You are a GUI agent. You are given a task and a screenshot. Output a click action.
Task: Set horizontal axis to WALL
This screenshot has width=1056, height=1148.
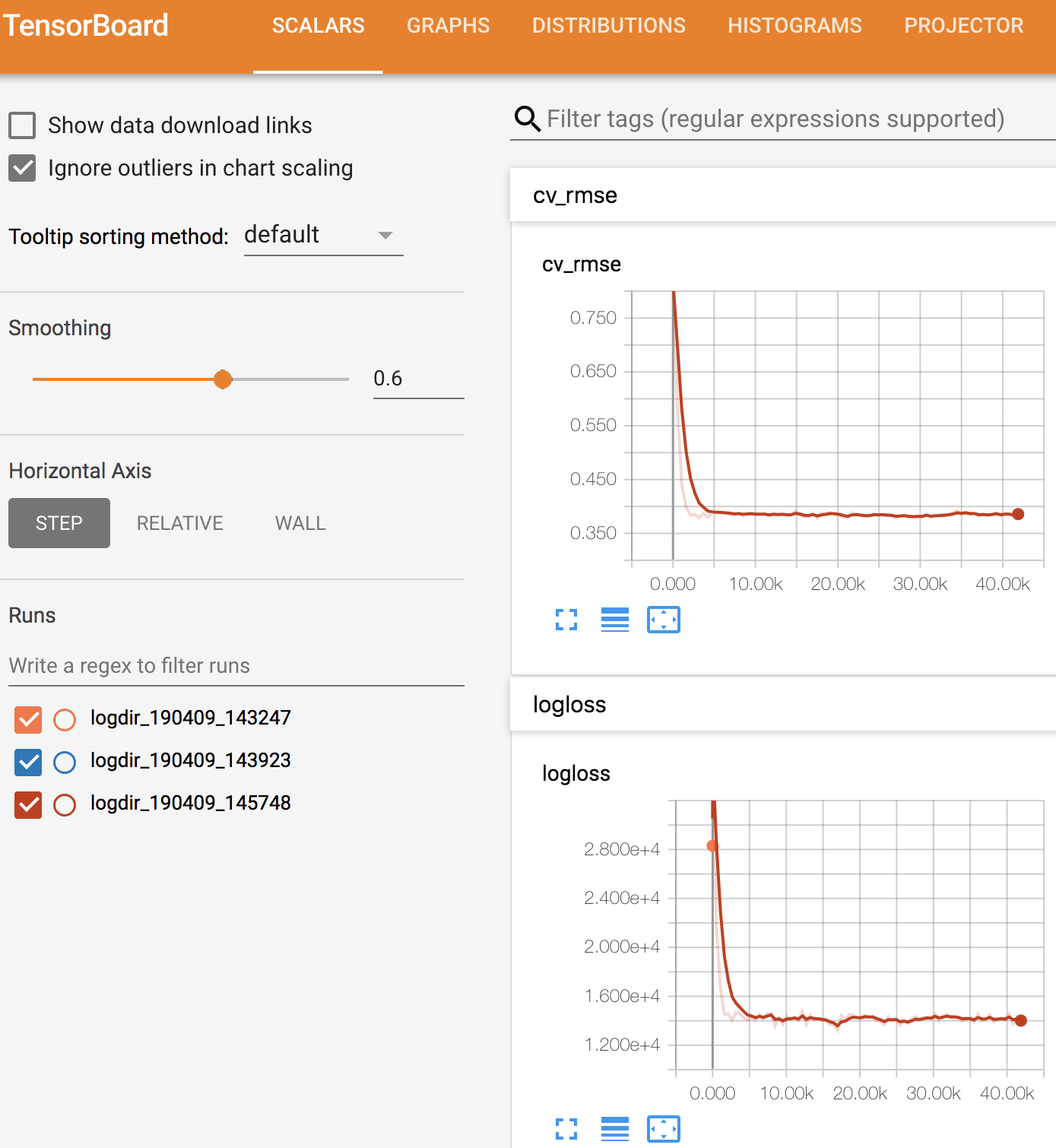click(x=300, y=523)
